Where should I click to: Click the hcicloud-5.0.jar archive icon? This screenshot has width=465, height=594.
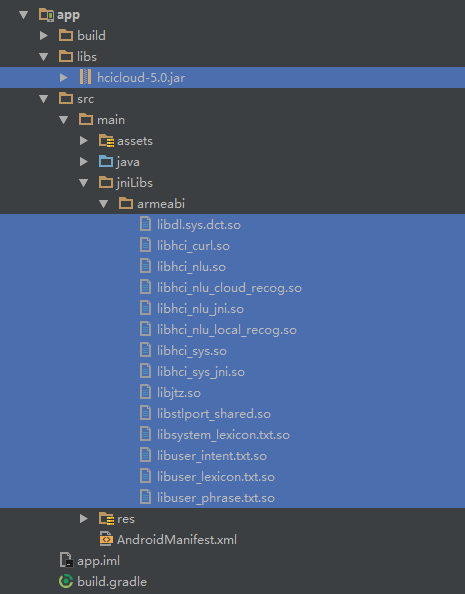click(86, 77)
